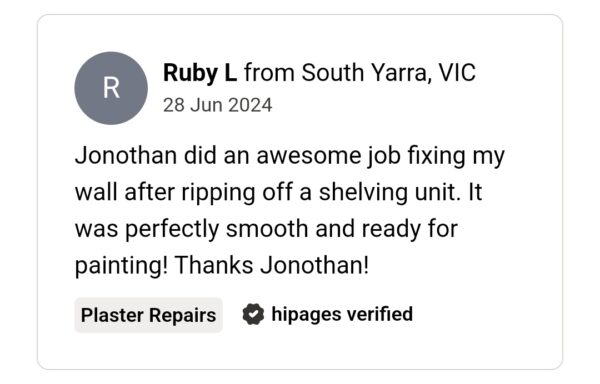The width and height of the screenshot is (600, 384).
Task: Click the phrase perfectly smooth in review
Action: 217,229
